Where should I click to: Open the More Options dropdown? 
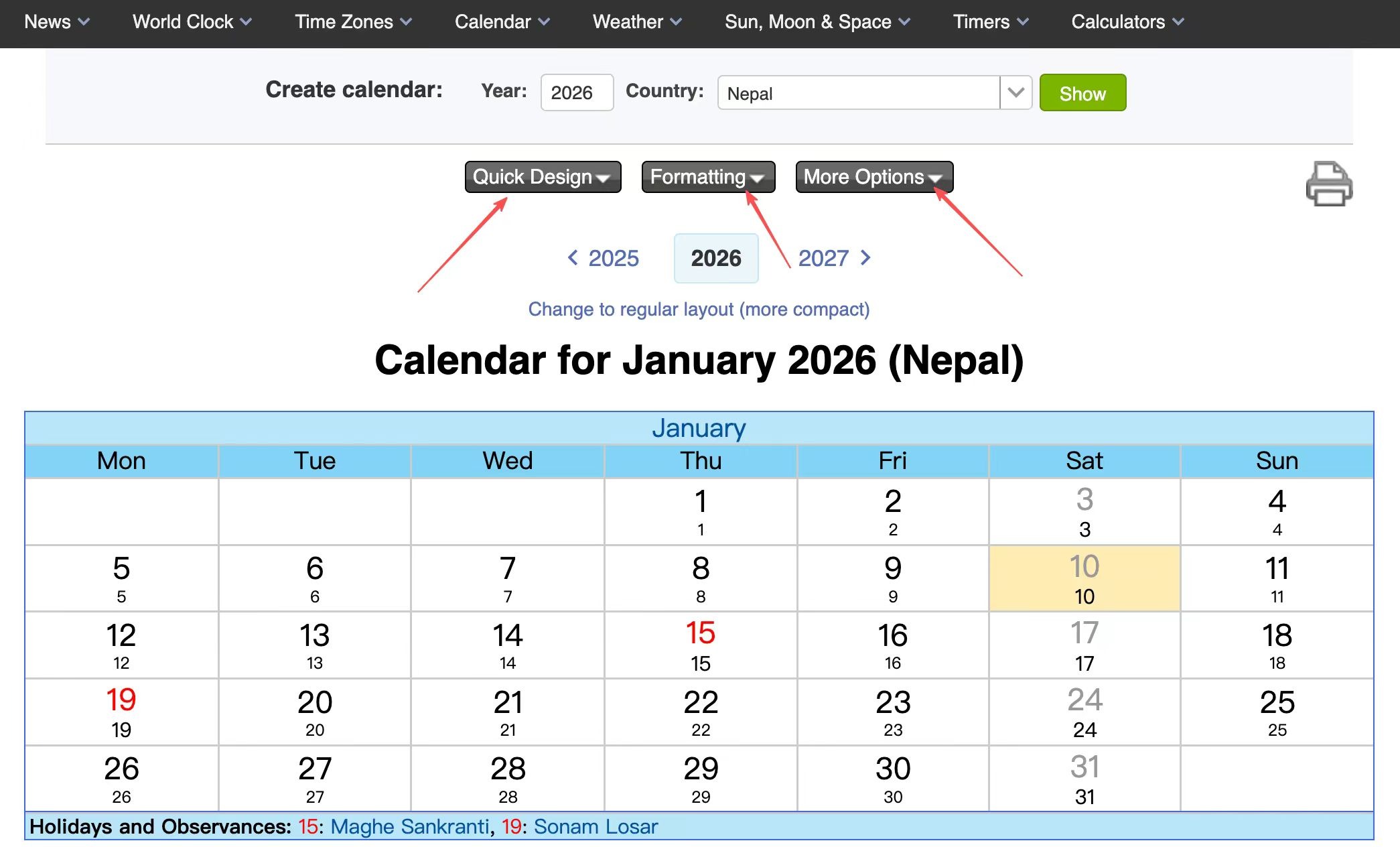coord(873,177)
